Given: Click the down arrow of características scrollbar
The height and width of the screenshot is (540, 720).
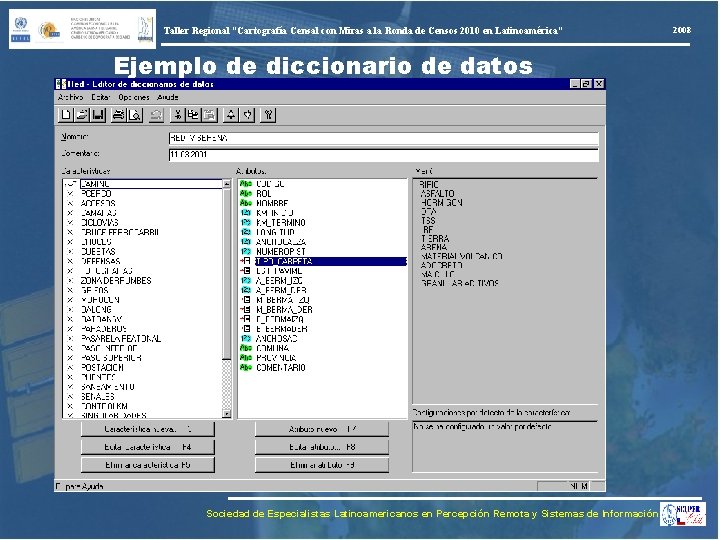Looking at the screenshot, I should [x=226, y=414].
